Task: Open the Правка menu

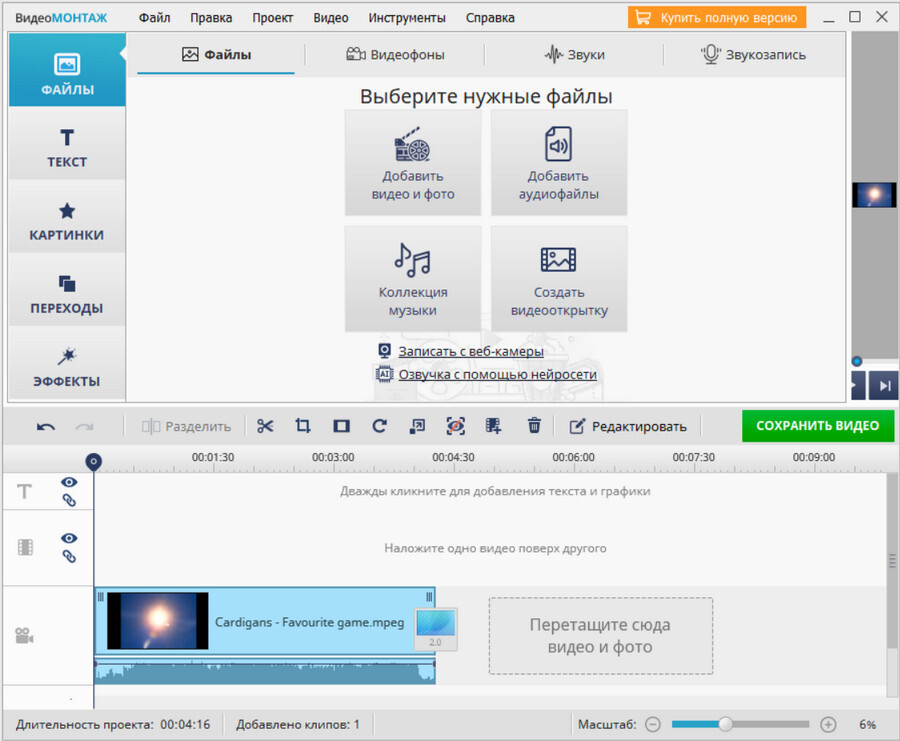Action: pyautogui.click(x=211, y=18)
